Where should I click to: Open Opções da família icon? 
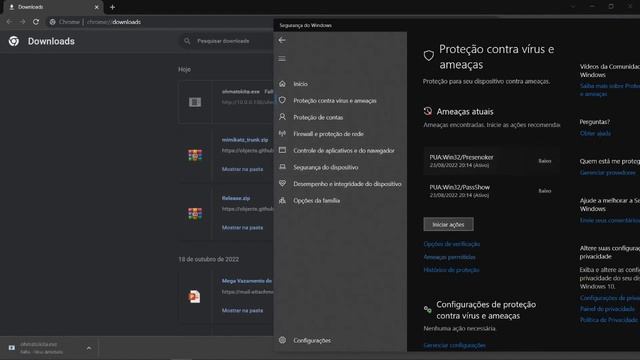point(282,200)
